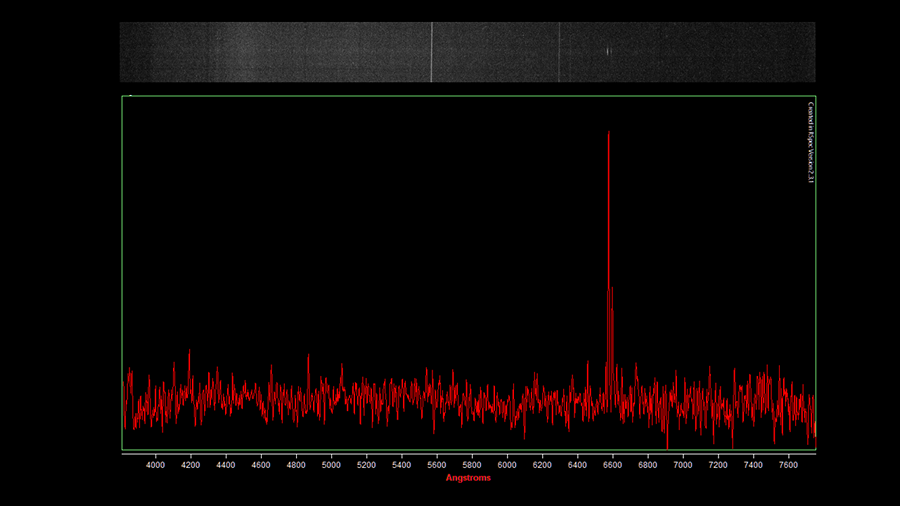
Task: Click the 5800 wavelength tick label
Action: pos(472,465)
